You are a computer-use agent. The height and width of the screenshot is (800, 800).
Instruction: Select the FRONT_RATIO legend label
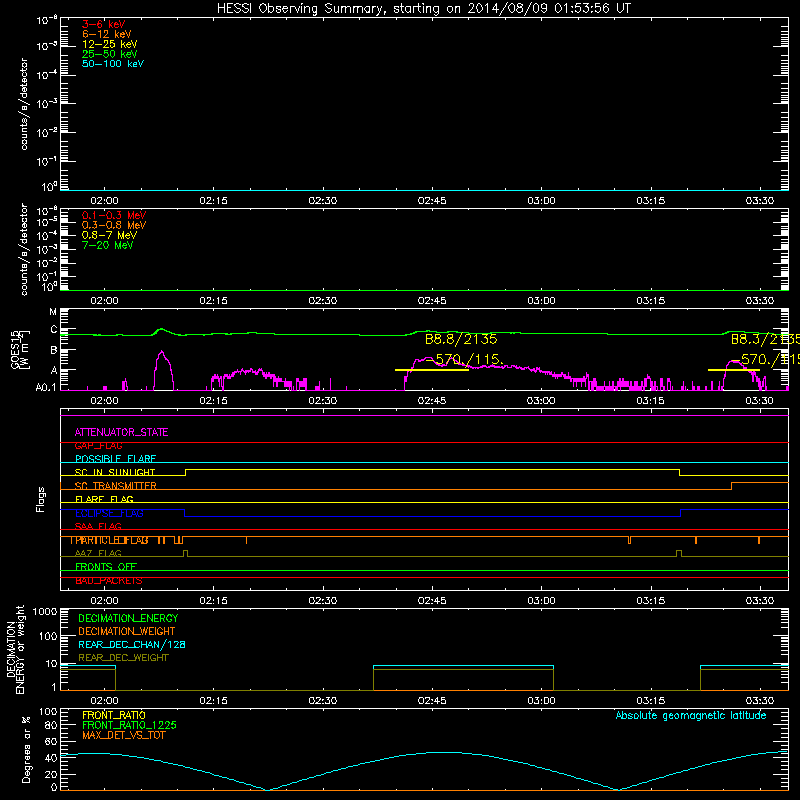point(114,716)
